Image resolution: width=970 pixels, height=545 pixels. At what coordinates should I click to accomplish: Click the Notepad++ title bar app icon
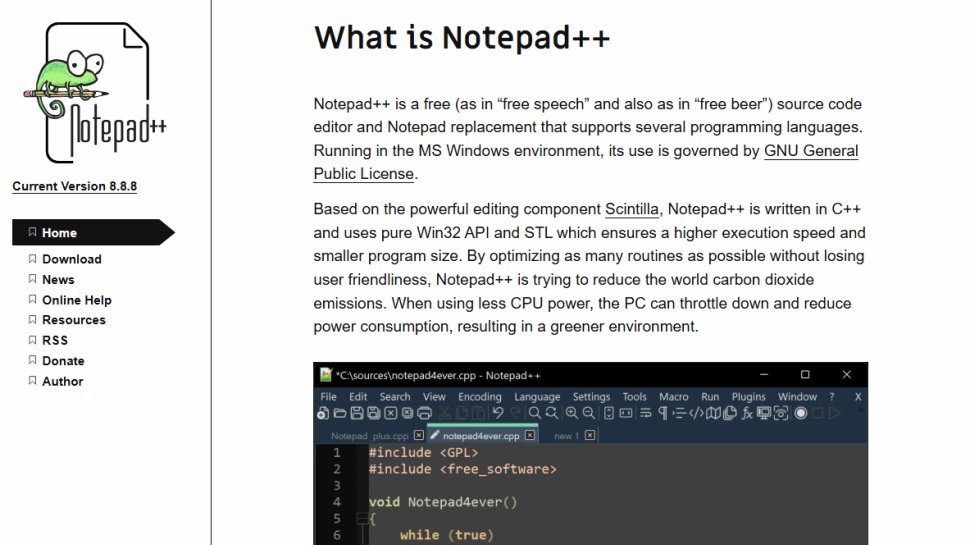[325, 375]
